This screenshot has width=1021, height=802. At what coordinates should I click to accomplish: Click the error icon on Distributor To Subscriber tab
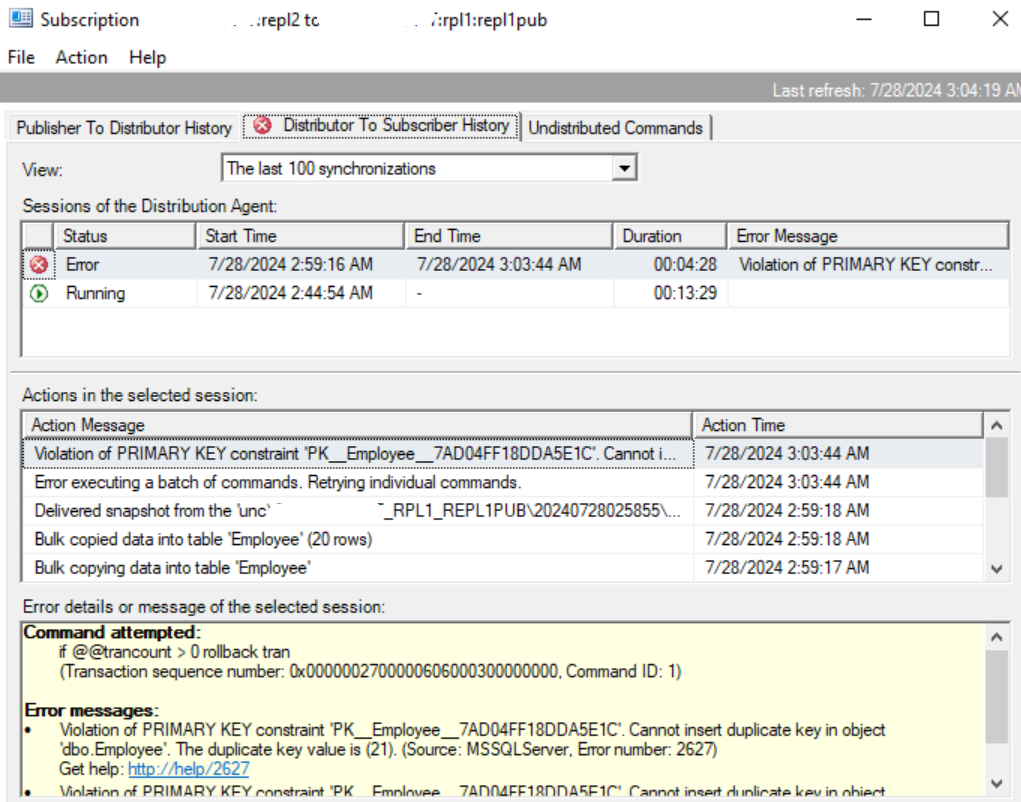pos(262,126)
